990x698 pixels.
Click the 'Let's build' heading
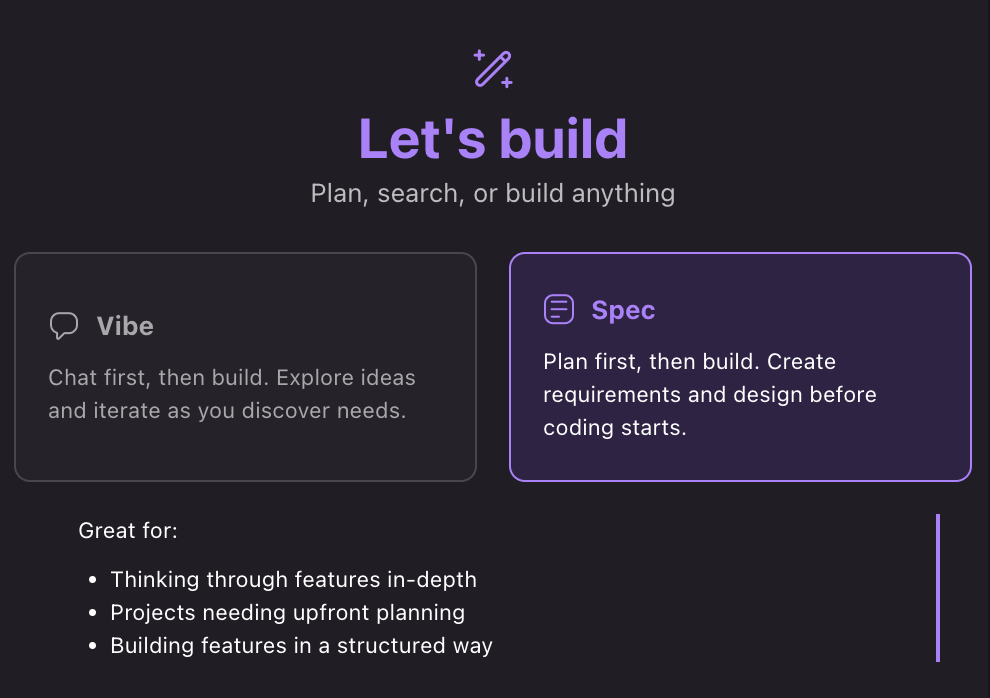point(492,138)
